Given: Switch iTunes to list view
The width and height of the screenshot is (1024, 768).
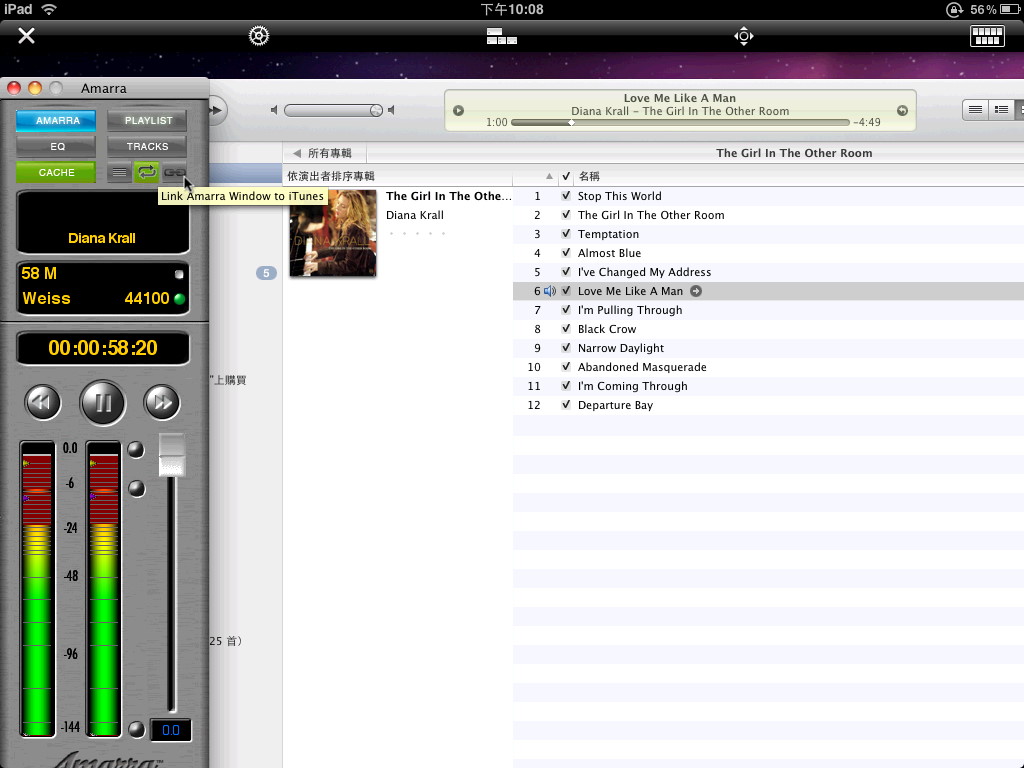Looking at the screenshot, I should 975,110.
